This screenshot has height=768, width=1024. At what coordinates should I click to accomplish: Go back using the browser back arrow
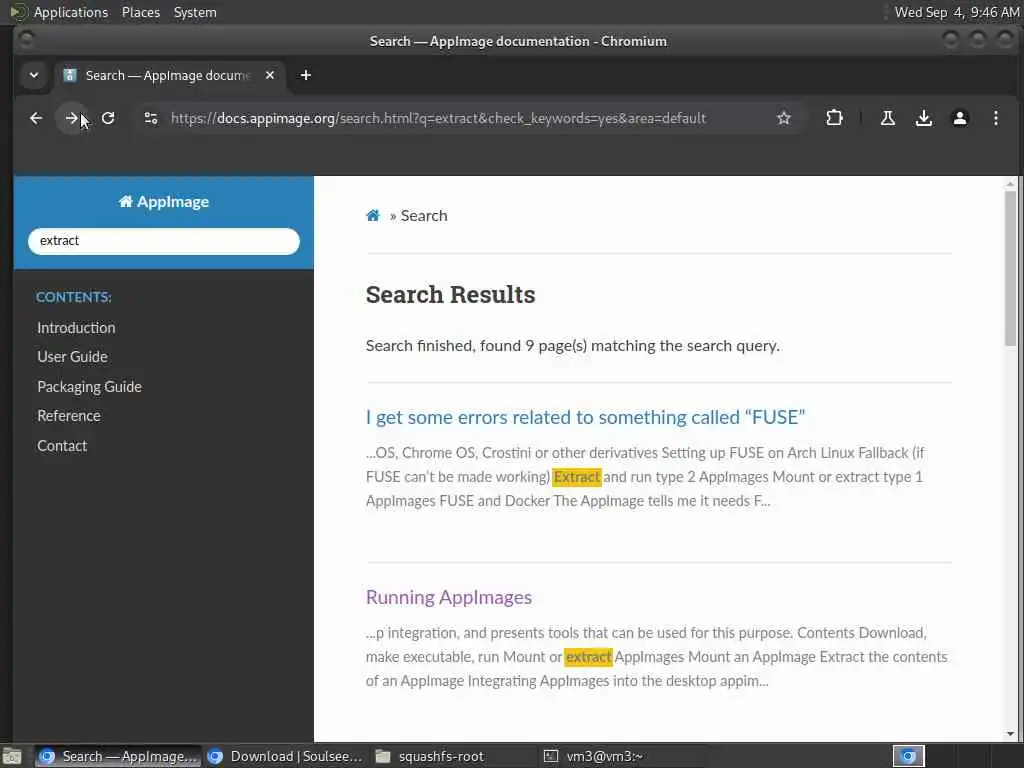point(36,118)
